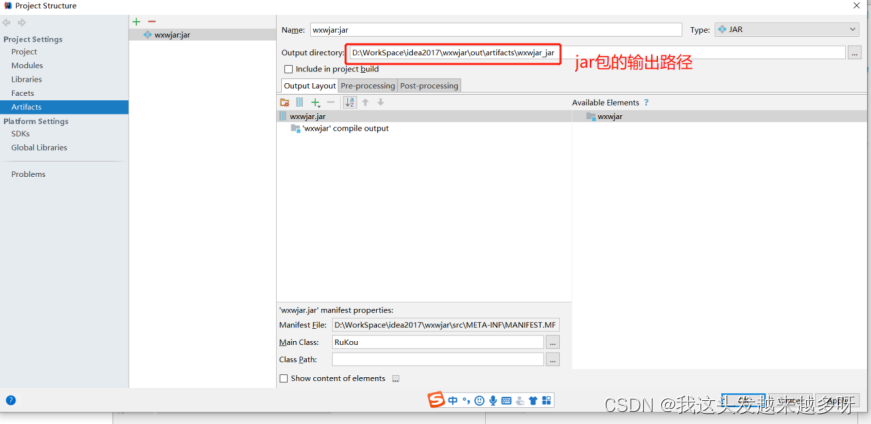The width and height of the screenshot is (871, 424).
Task: Switch to Pre-processing tab
Action: click(x=368, y=86)
